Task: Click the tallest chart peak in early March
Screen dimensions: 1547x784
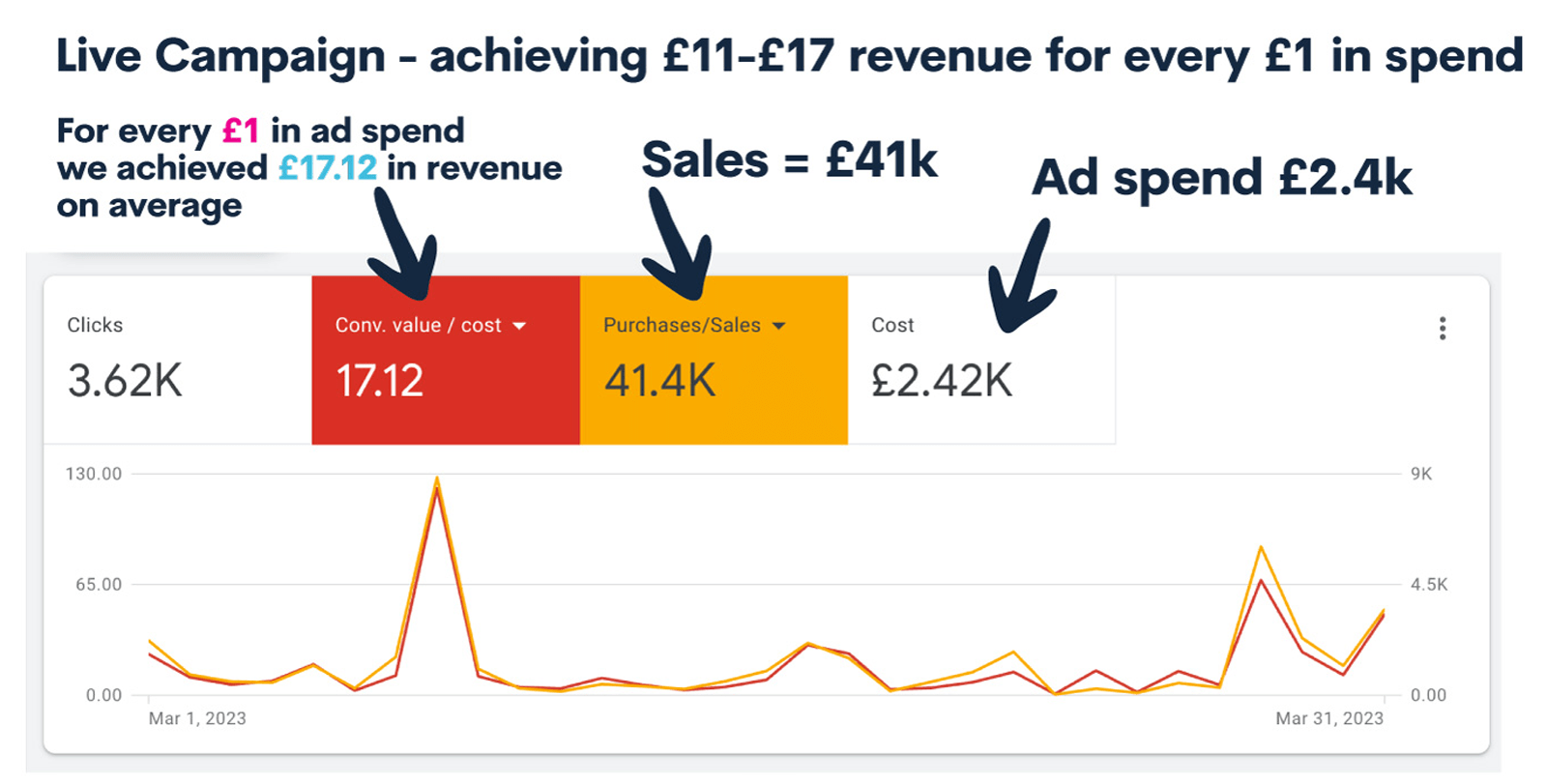Action: [437, 480]
